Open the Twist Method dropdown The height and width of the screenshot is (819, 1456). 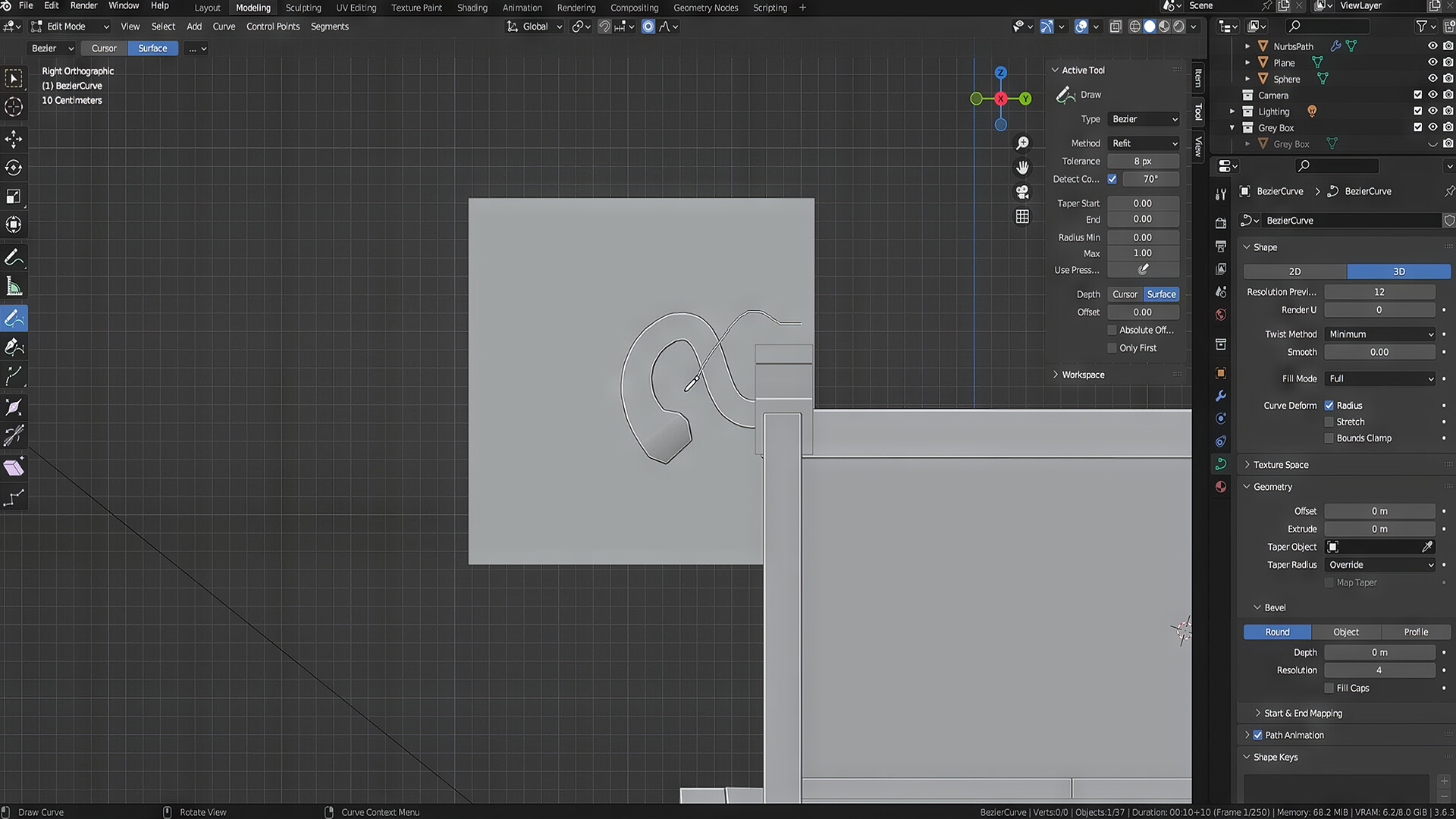click(1379, 334)
